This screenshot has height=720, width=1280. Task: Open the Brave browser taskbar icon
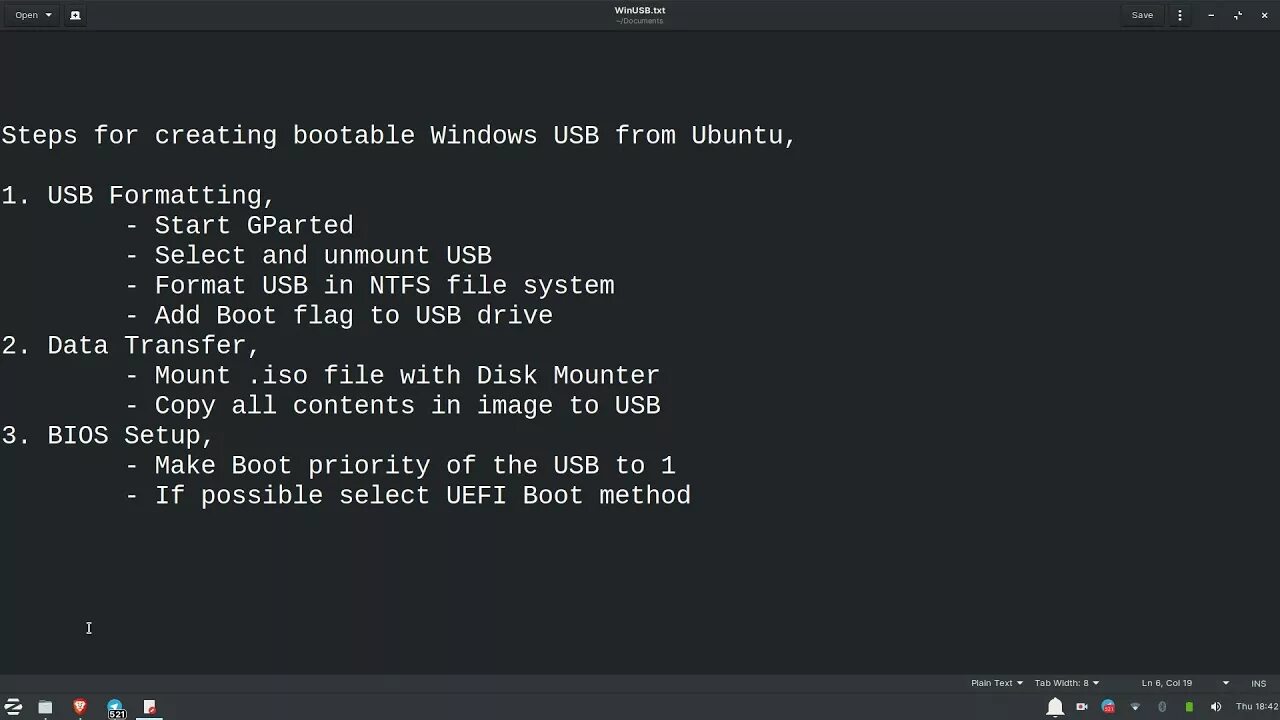(x=80, y=707)
